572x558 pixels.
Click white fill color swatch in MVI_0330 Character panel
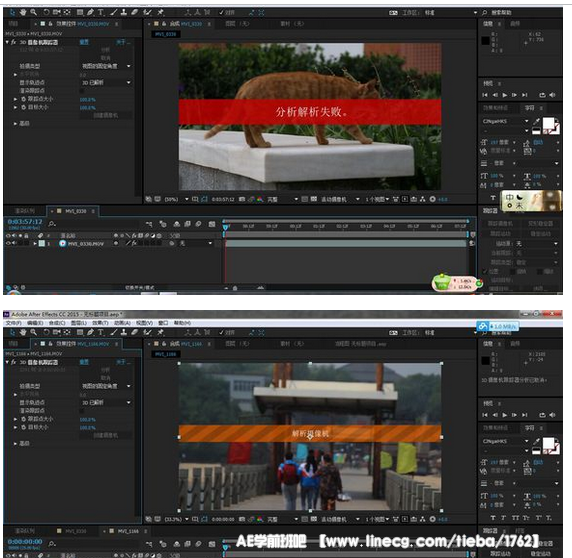(548, 123)
